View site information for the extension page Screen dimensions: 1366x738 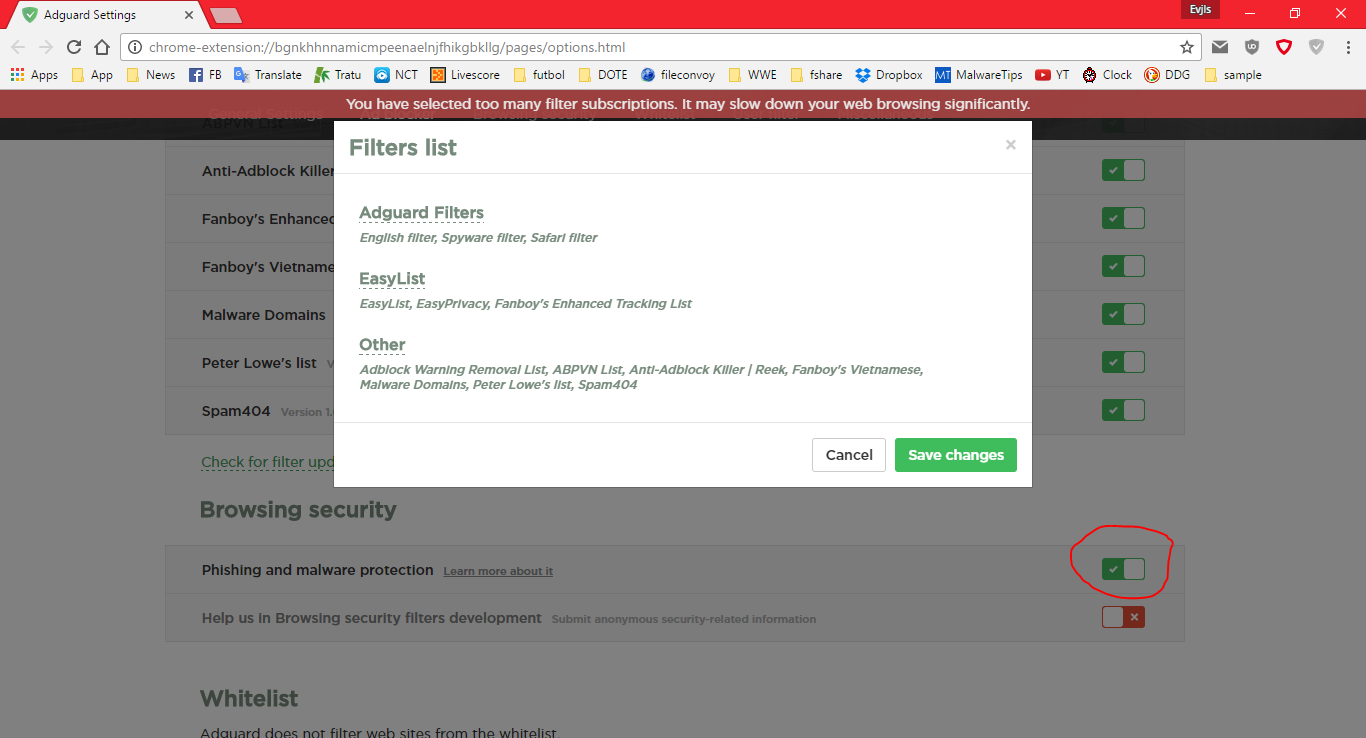[x=136, y=47]
